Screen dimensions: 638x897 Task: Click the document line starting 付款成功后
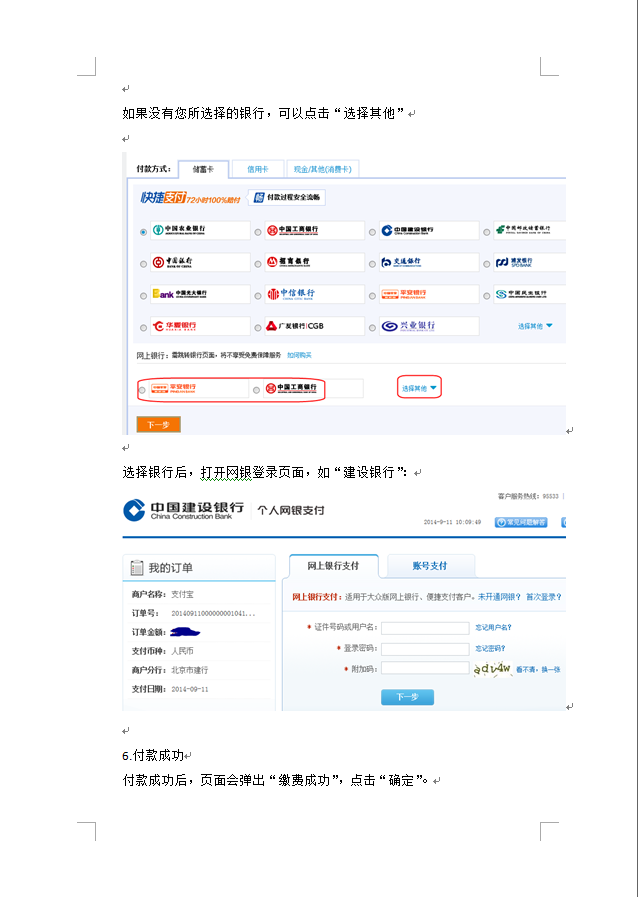pos(275,780)
